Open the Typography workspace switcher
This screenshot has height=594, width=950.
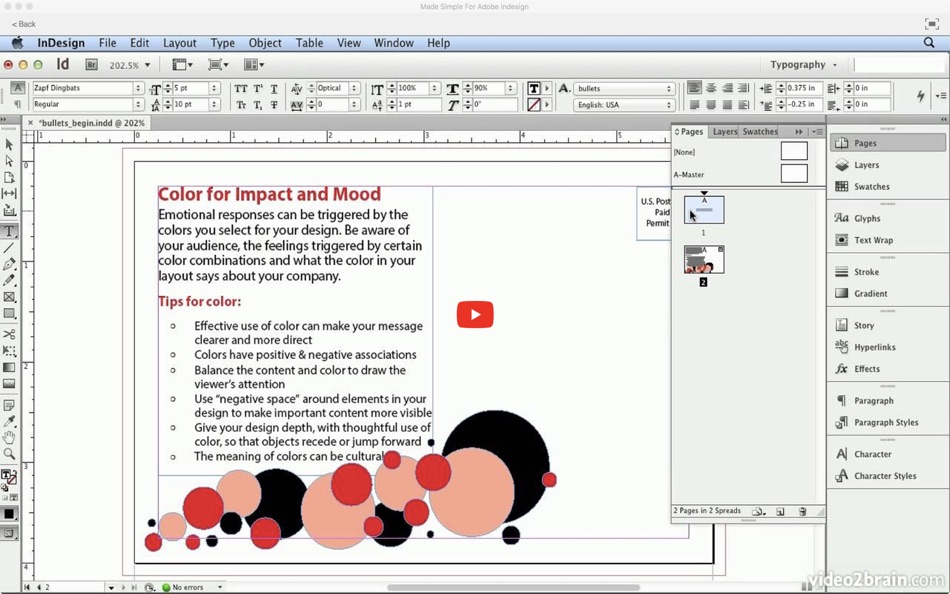803,64
